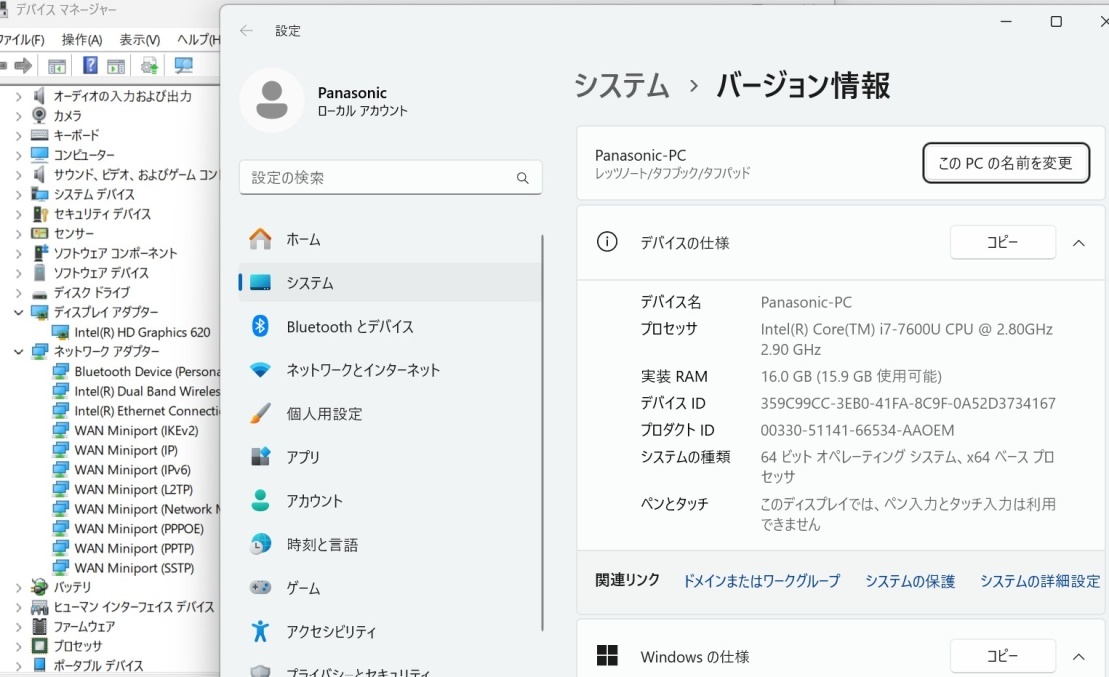Viewport: 1109px width, 677px height.
Task: Click the ゲーム controller icon
Action: 260,588
